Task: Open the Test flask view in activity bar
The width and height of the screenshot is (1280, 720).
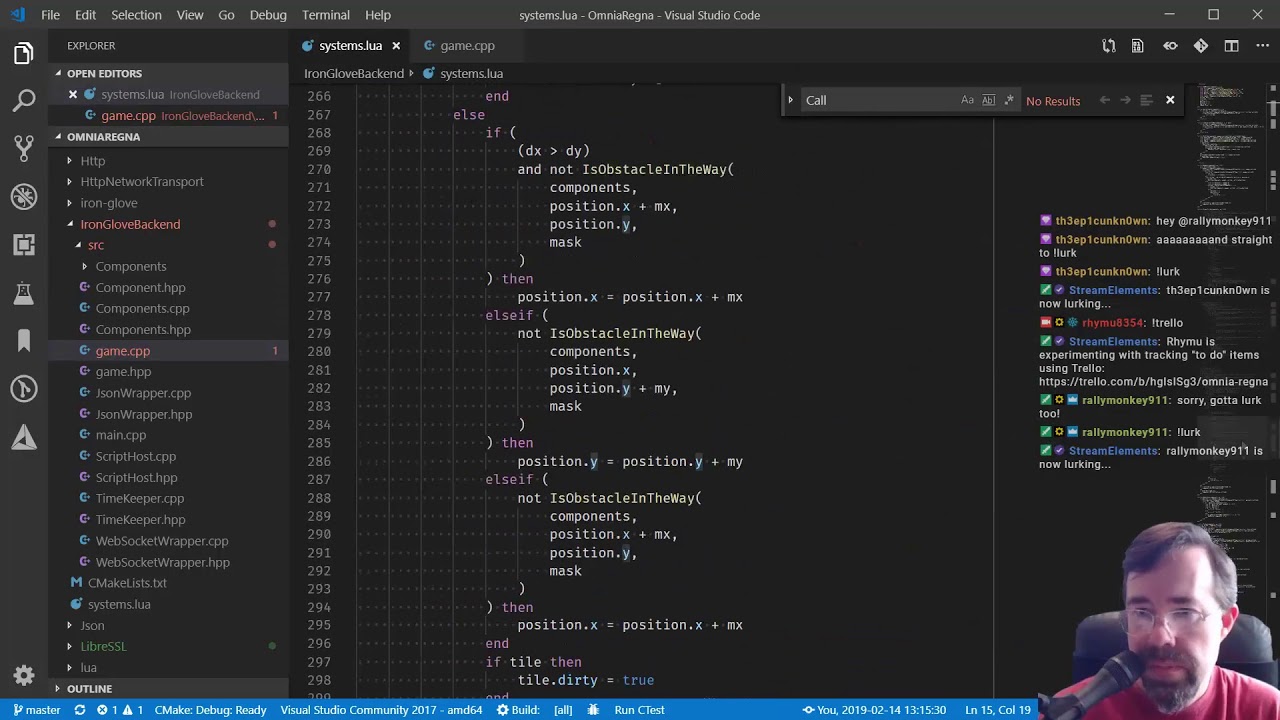Action: 24,293
